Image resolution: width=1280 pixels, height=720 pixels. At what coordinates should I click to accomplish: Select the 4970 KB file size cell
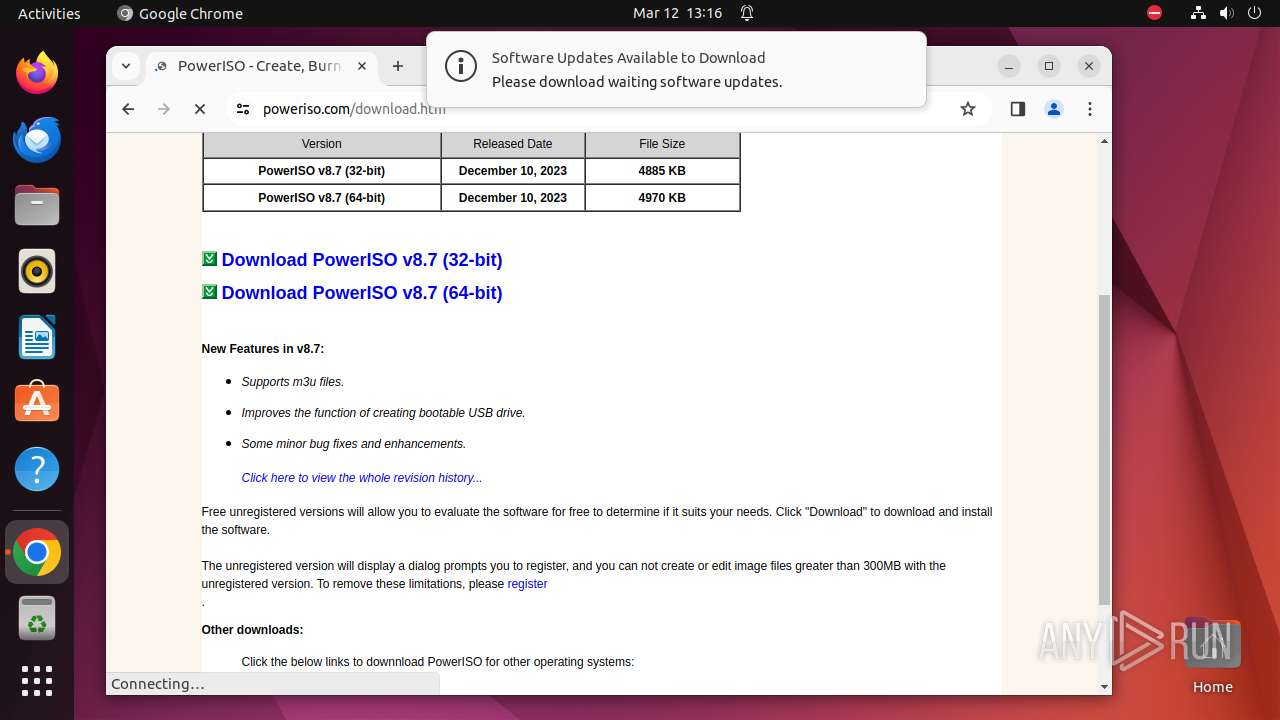[x=662, y=198]
